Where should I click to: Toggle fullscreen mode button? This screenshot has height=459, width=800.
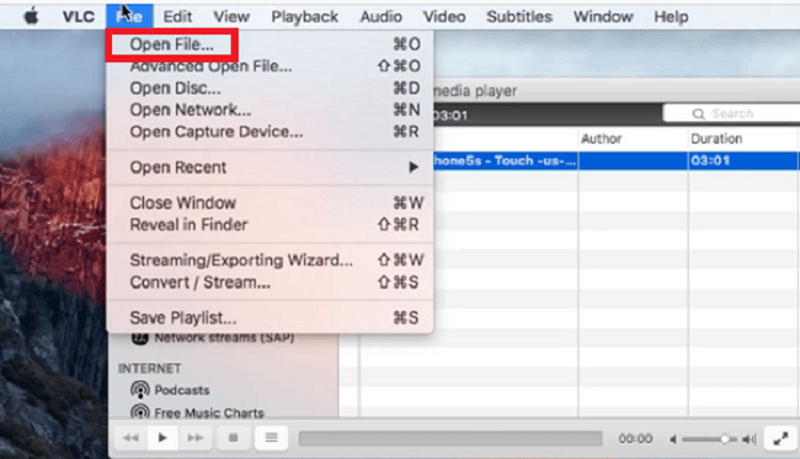779,438
